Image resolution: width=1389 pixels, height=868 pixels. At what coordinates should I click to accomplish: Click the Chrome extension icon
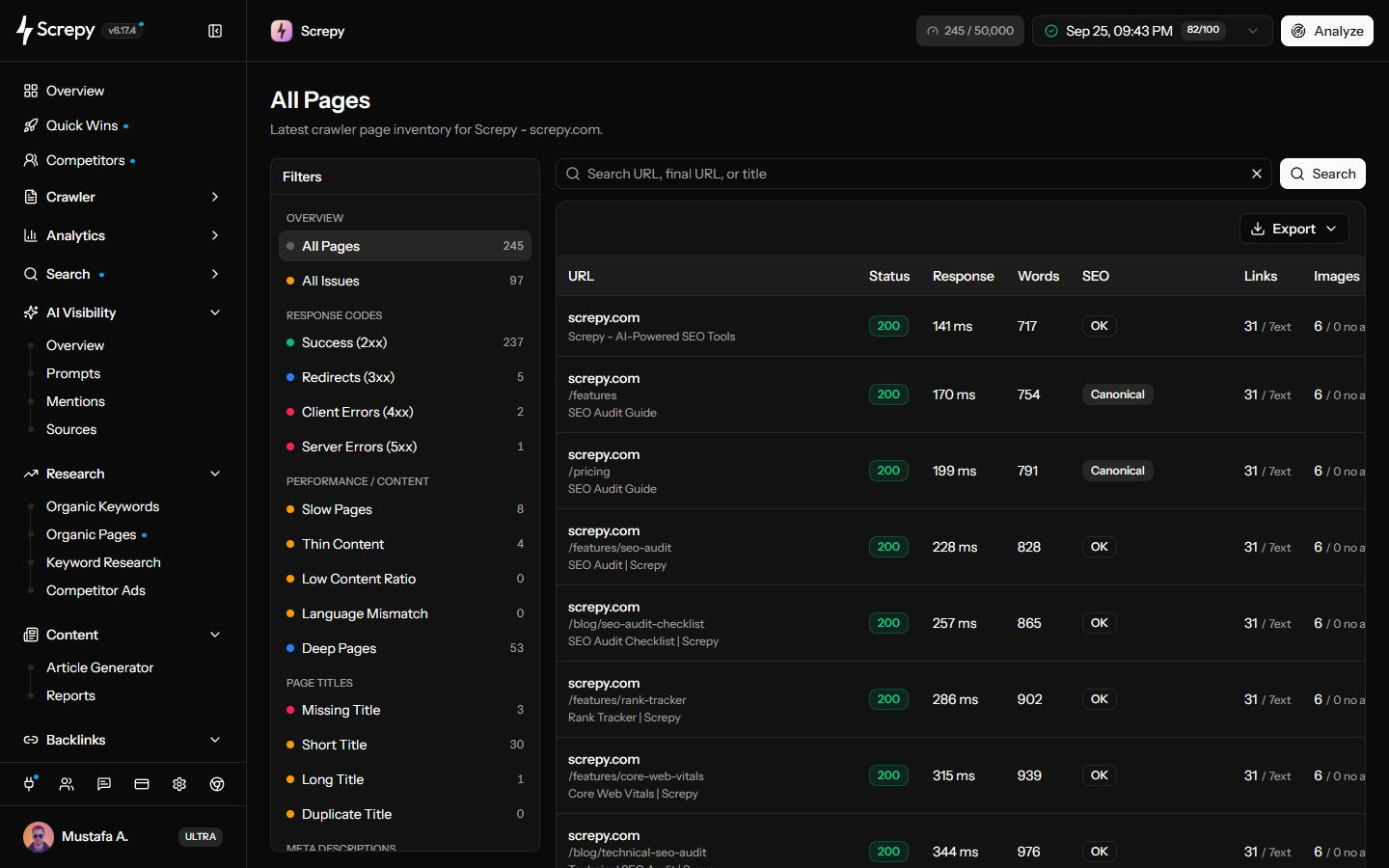[217, 784]
